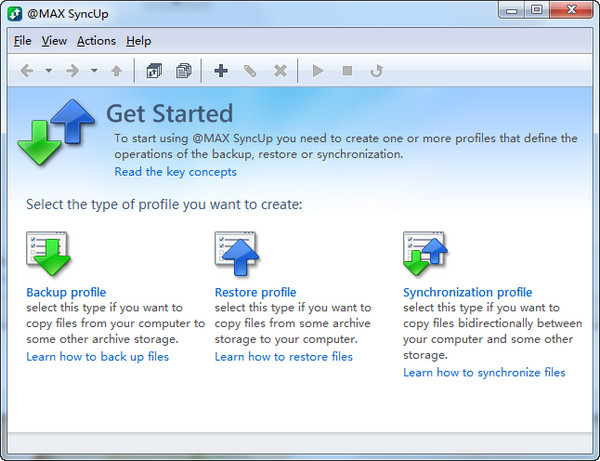Image resolution: width=600 pixels, height=461 pixels.
Task: Click the Back navigation arrow
Action: pos(27,71)
